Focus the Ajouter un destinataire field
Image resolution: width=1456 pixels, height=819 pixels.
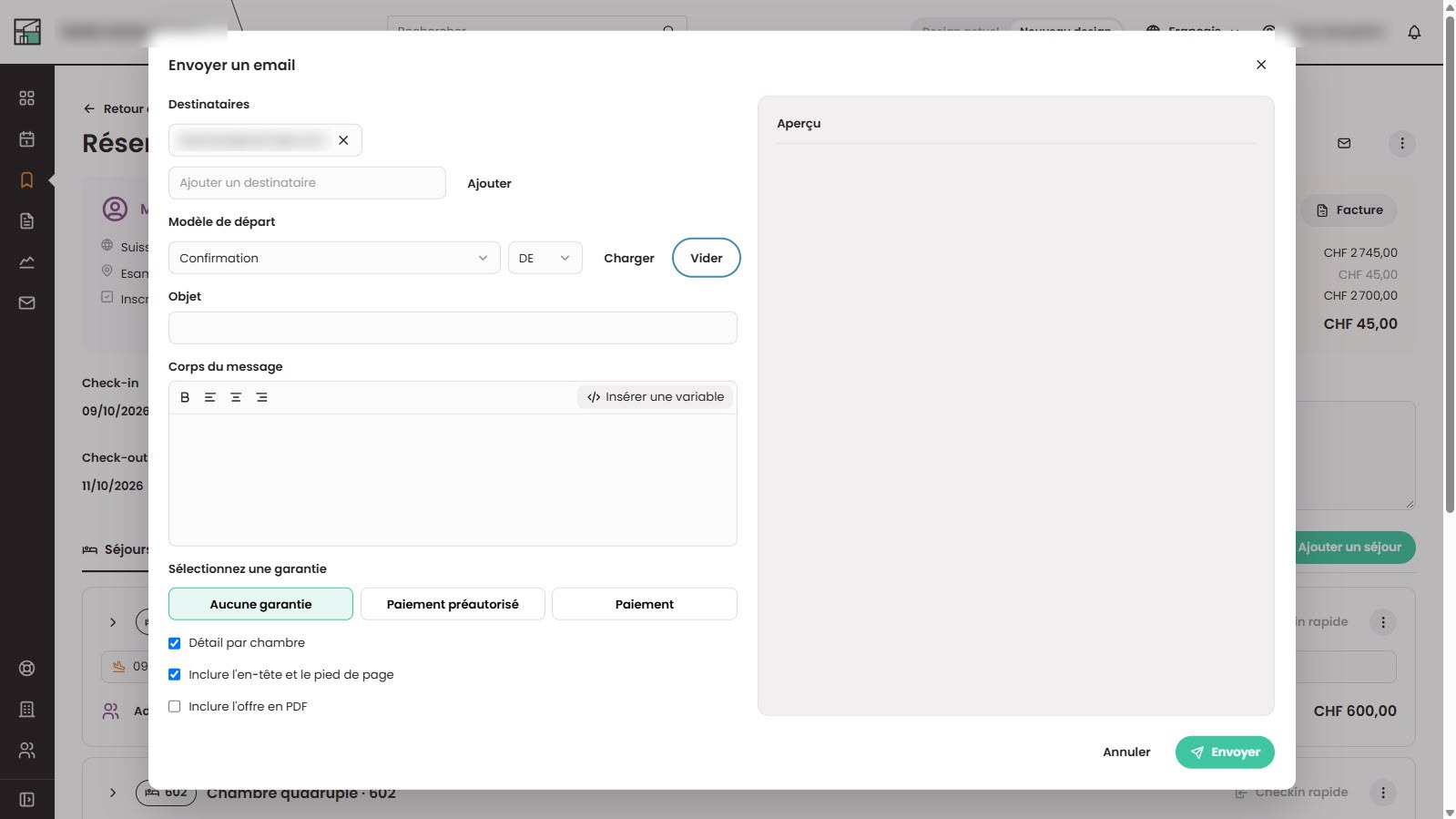point(307,183)
